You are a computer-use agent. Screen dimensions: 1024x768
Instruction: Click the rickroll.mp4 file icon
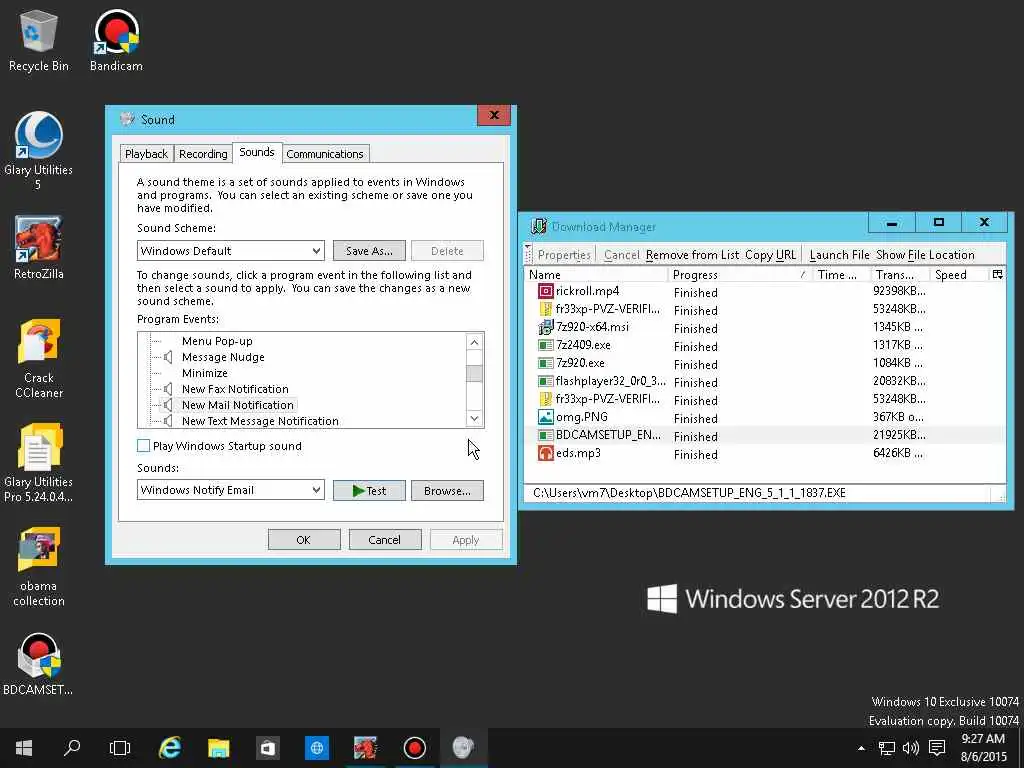point(545,291)
